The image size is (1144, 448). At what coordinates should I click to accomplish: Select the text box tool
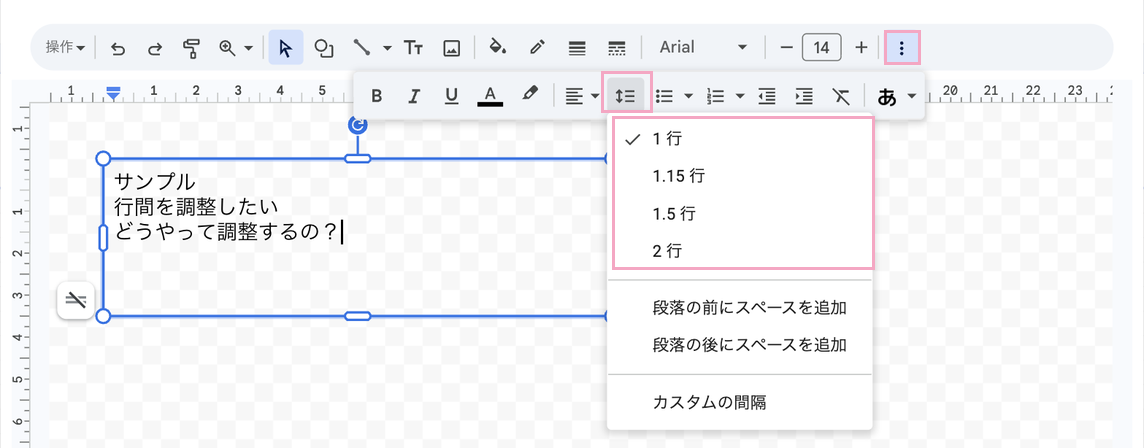point(414,48)
